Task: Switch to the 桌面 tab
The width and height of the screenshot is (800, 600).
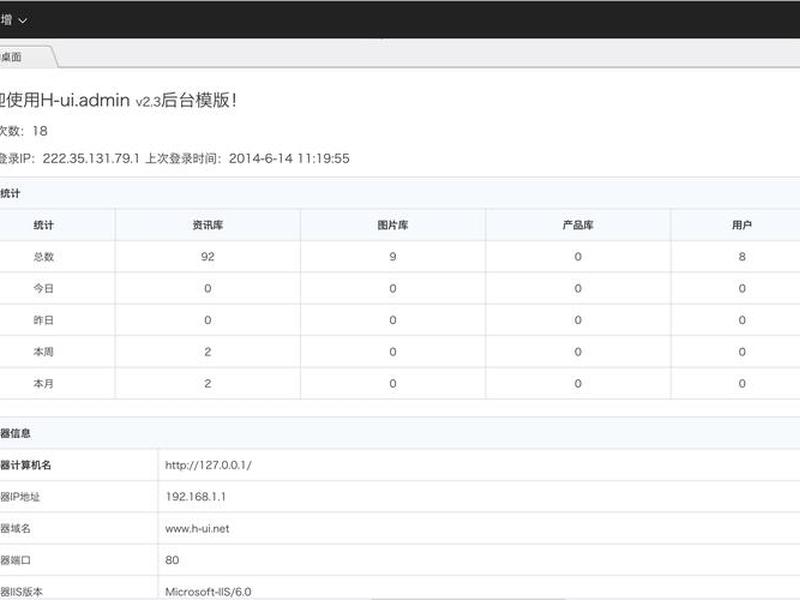Action: pyautogui.click(x=11, y=57)
